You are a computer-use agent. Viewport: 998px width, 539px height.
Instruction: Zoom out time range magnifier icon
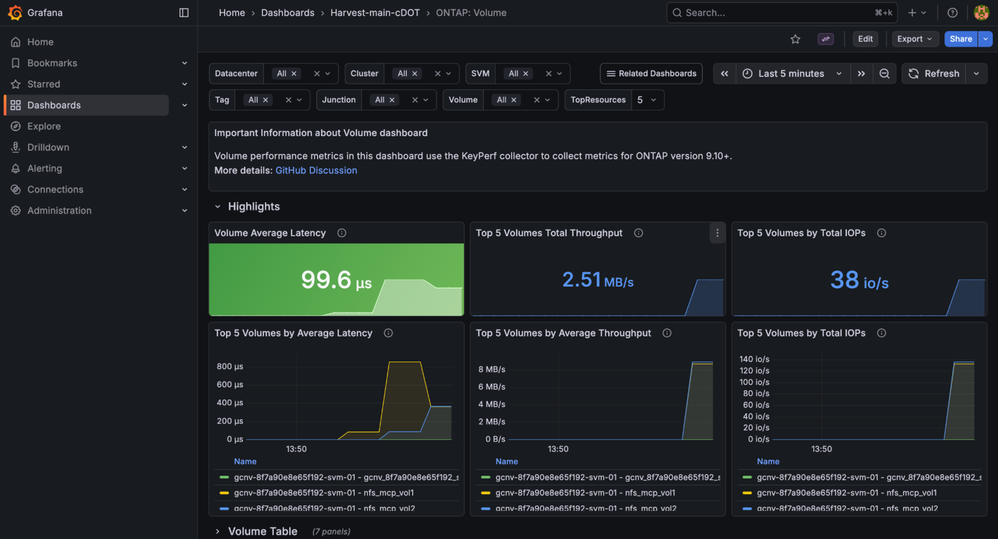click(884, 74)
